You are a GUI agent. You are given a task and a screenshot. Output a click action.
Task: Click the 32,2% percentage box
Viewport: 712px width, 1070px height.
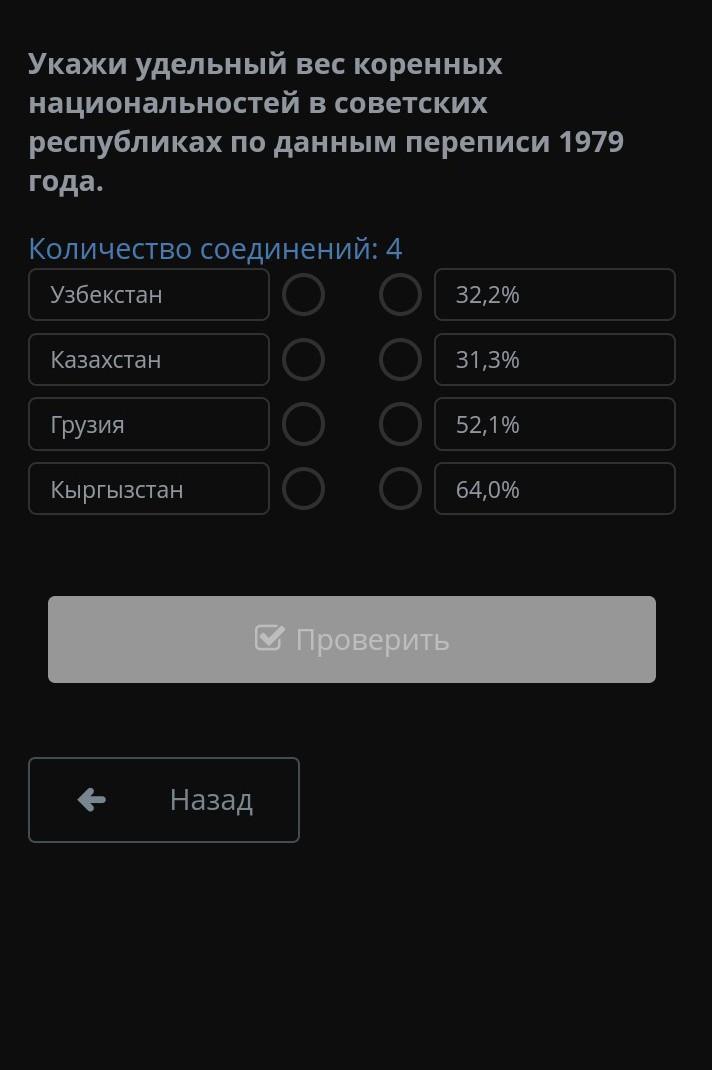click(555, 295)
